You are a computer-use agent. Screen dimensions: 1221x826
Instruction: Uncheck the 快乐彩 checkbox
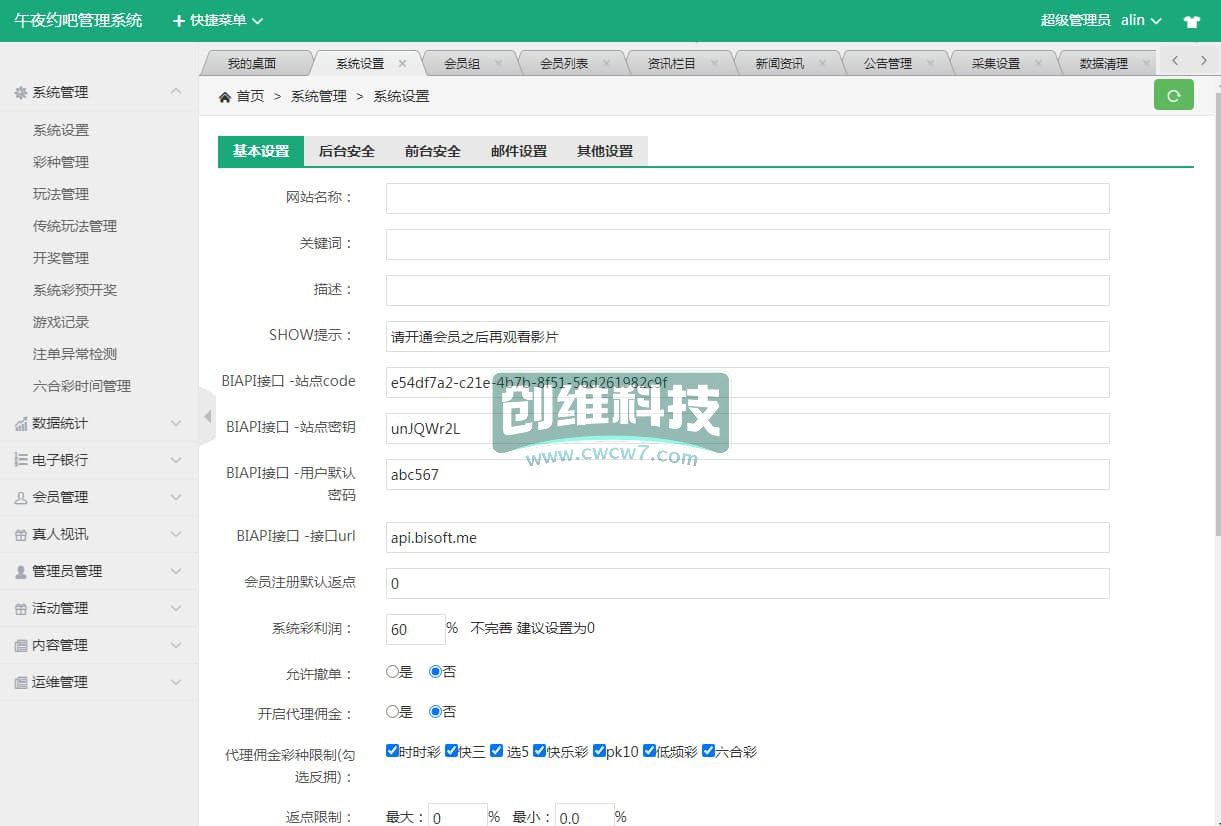[x=540, y=751]
